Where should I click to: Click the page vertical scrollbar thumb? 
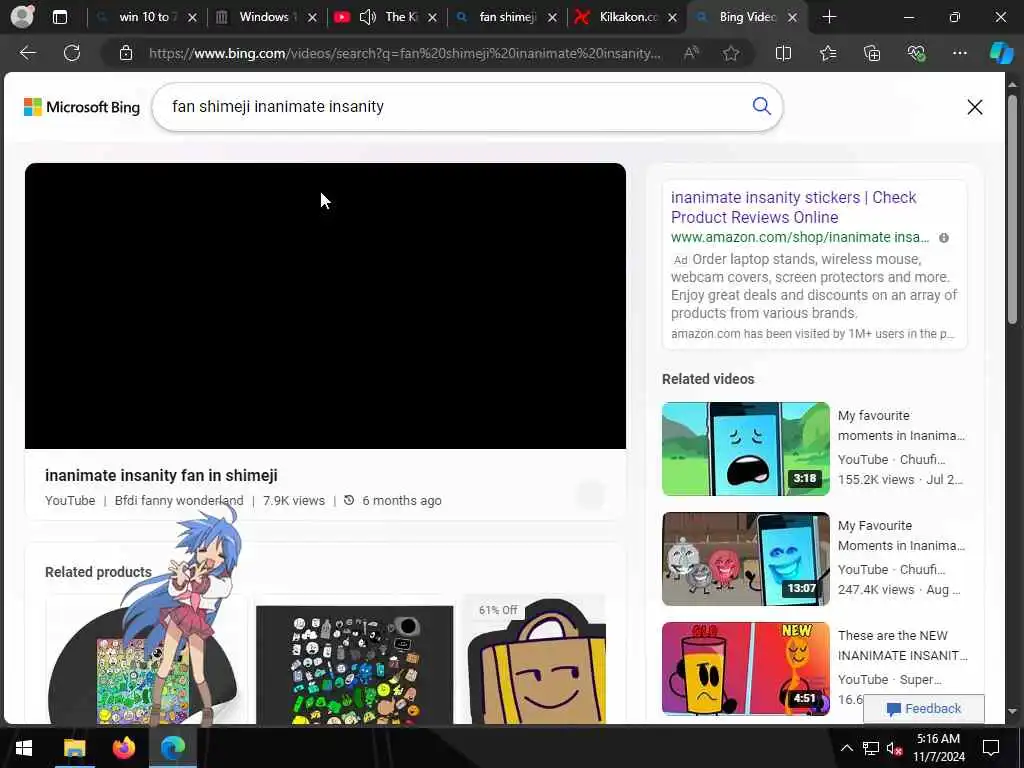[1012, 209]
